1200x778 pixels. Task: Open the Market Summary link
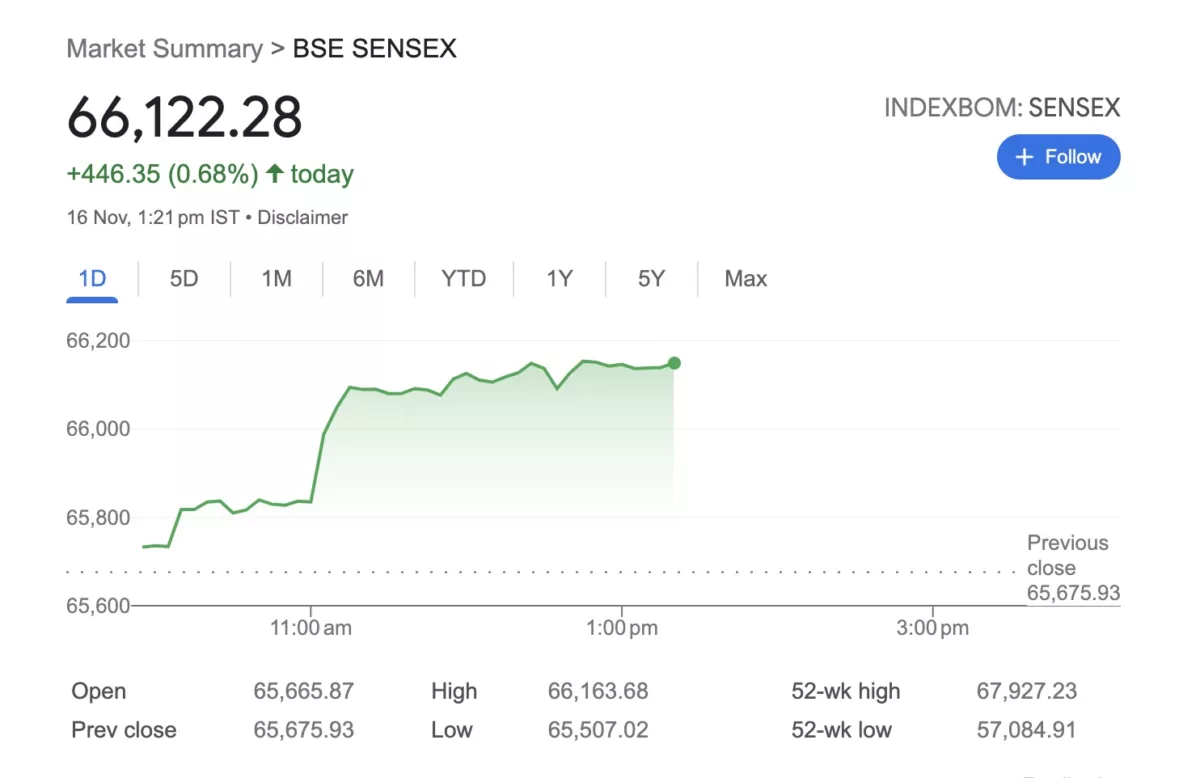(x=164, y=48)
